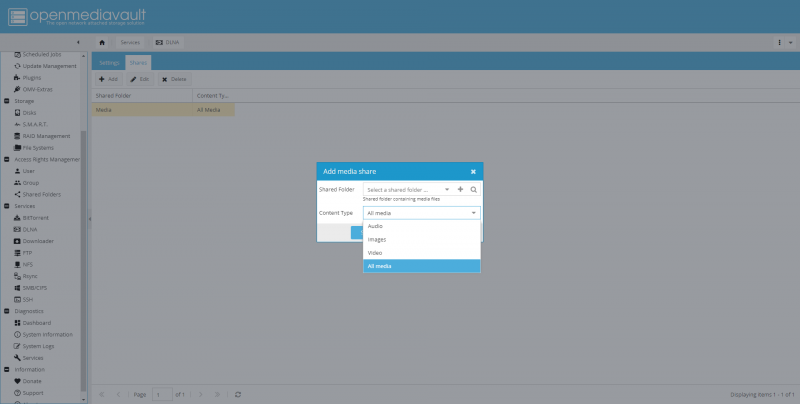Go to the previous page arrow
Image resolution: width=800 pixels, height=404 pixels.
(x=118, y=394)
